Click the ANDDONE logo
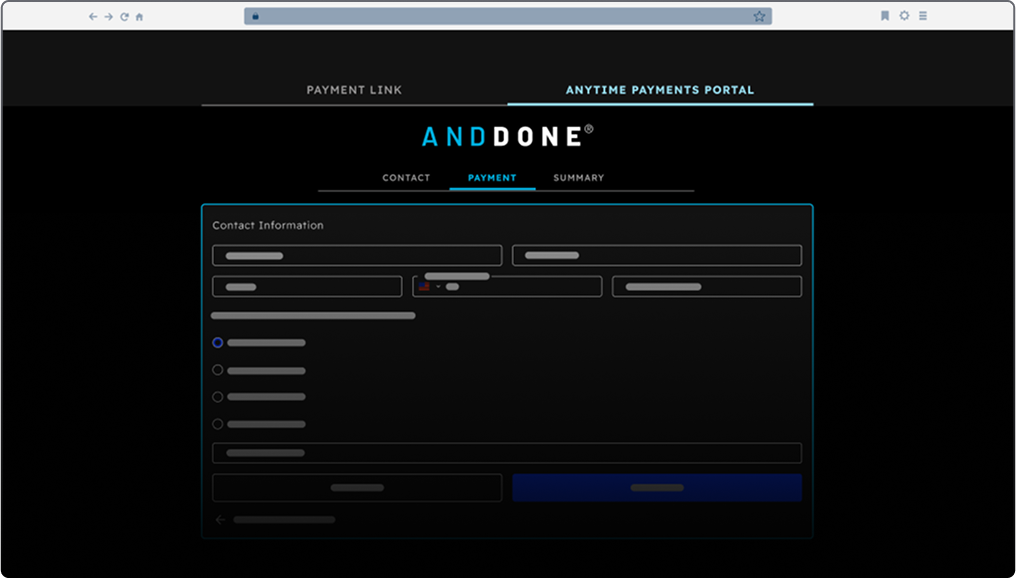 (x=507, y=137)
